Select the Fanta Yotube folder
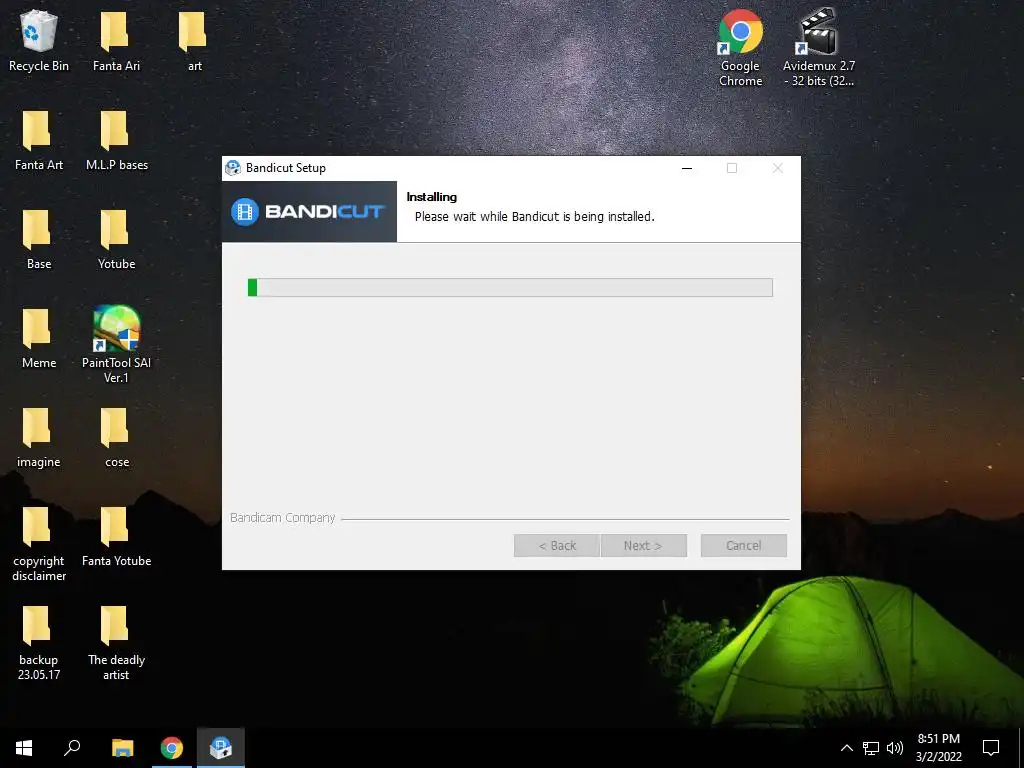The height and width of the screenshot is (768, 1024). pyautogui.click(x=116, y=536)
